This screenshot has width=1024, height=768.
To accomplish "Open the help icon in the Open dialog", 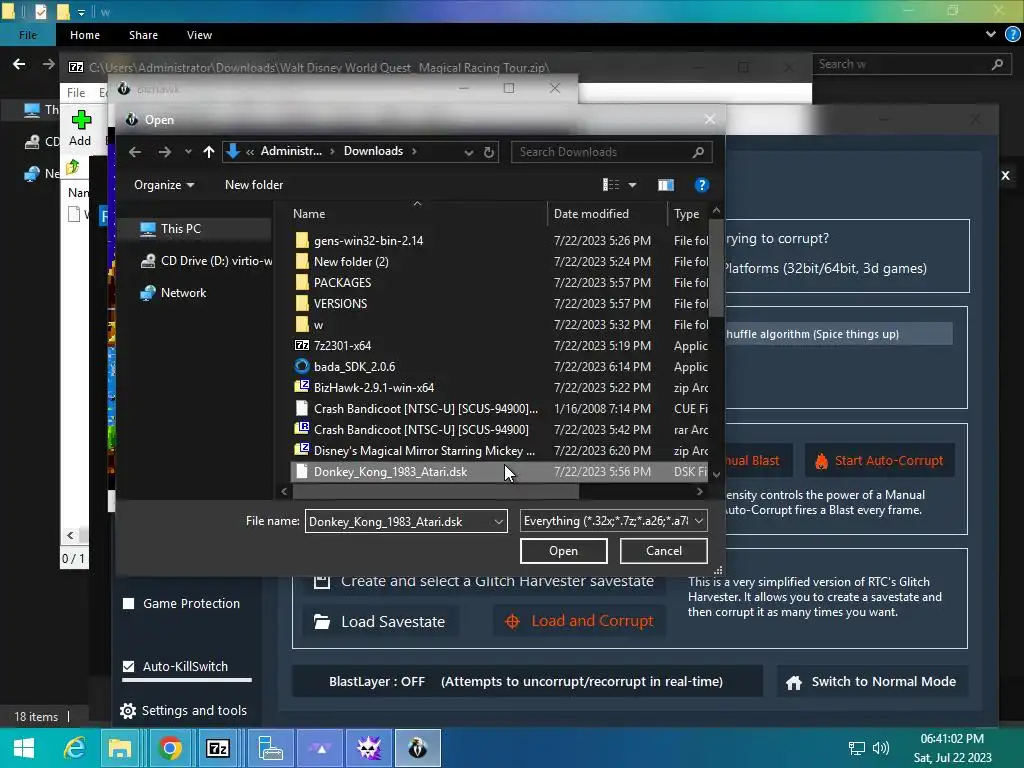I will point(701,185).
